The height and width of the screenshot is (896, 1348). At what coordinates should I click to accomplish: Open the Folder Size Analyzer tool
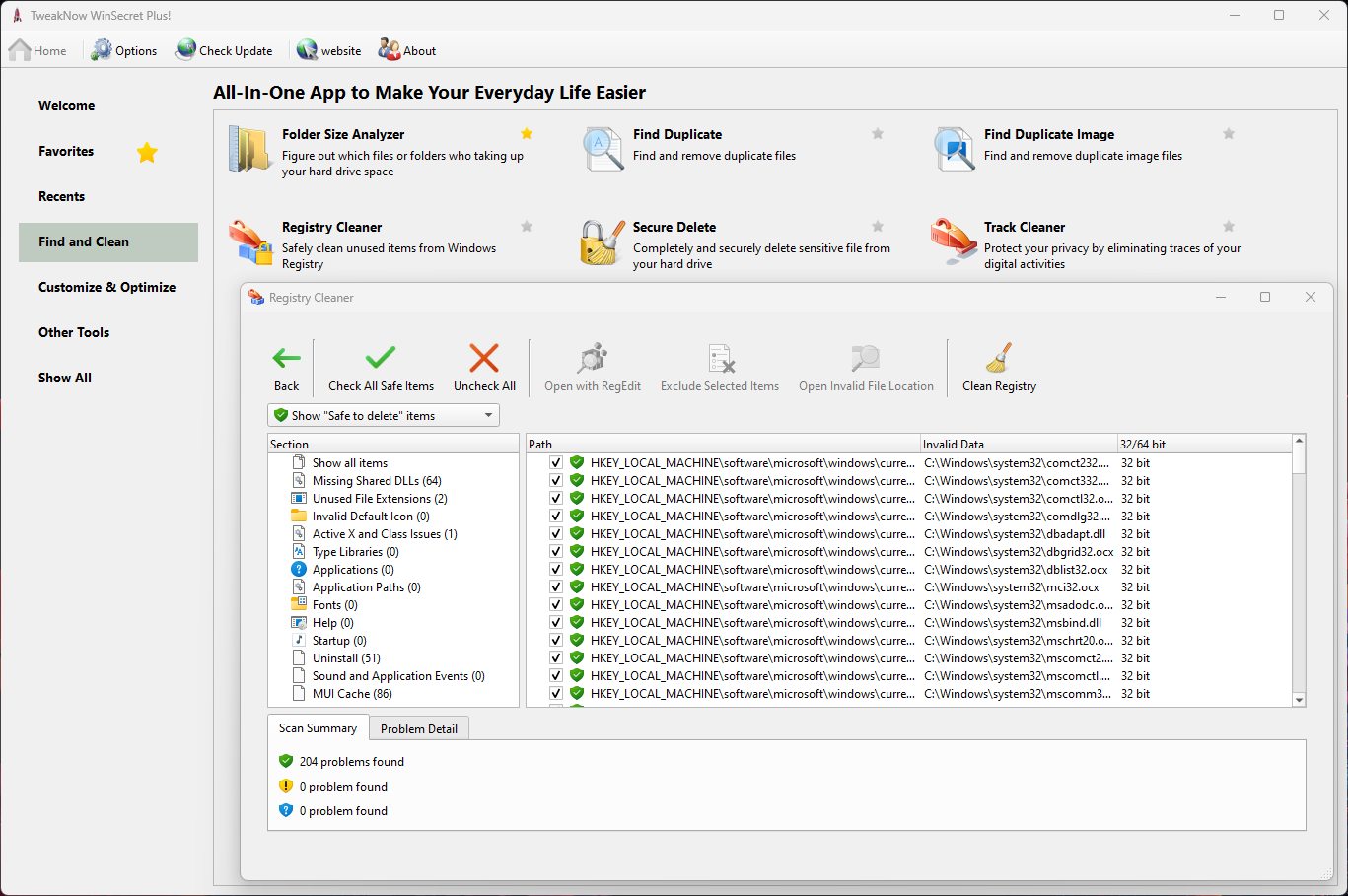[343, 134]
